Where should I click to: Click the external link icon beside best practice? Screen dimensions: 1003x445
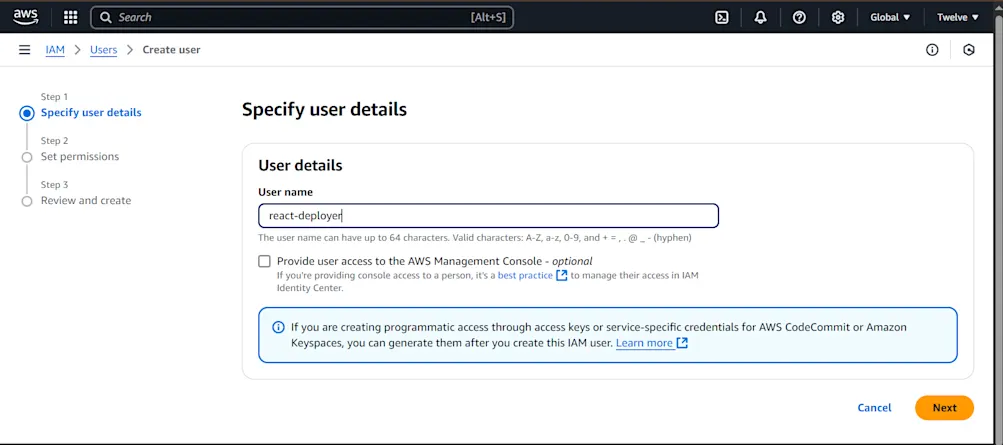[x=562, y=276]
